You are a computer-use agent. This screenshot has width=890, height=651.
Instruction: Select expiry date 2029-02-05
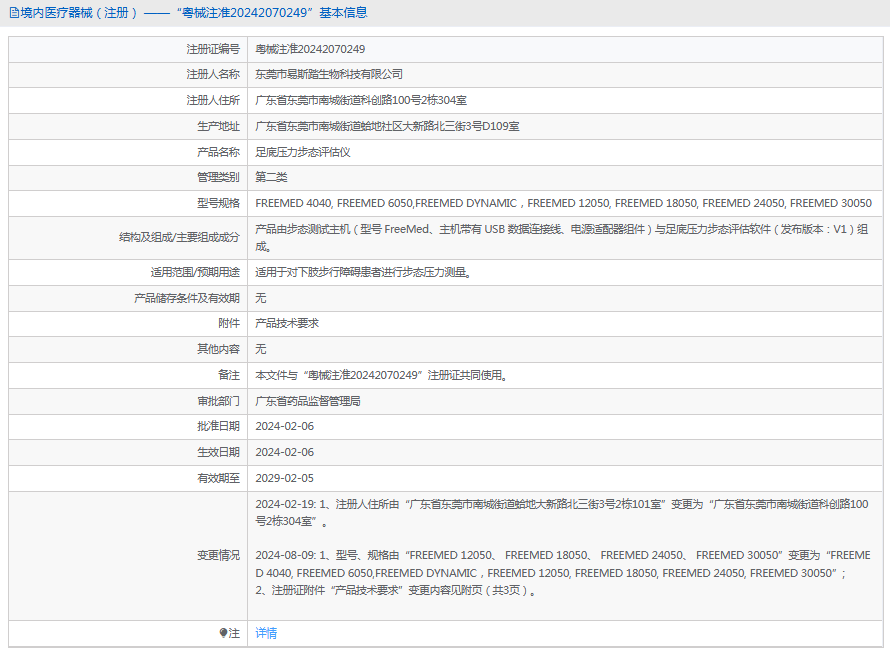(284, 478)
